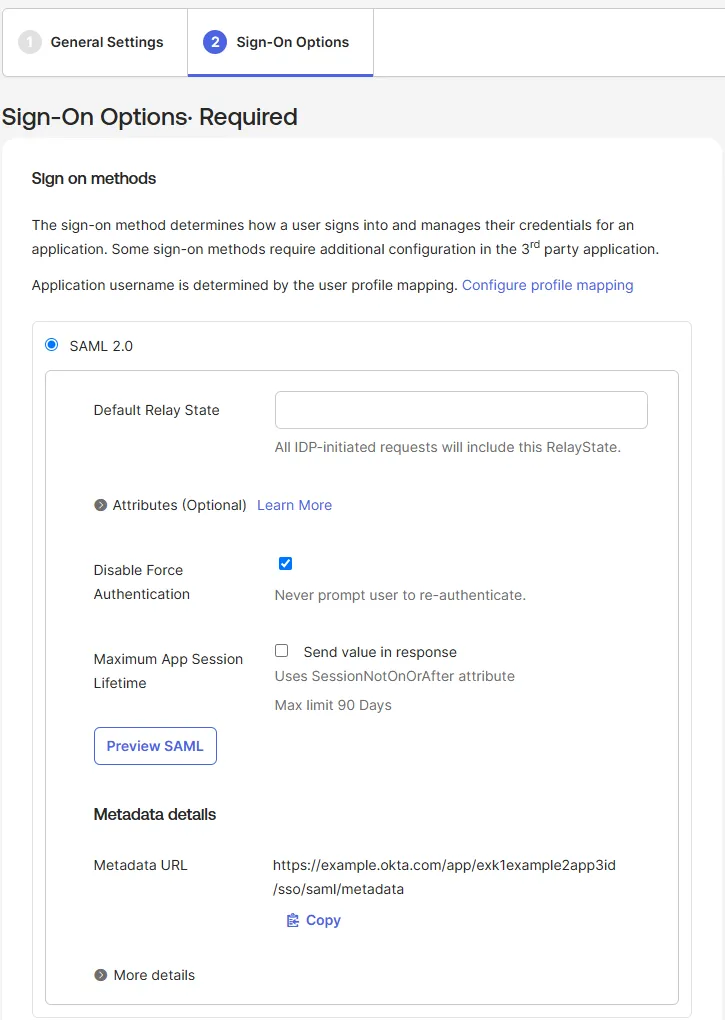725x1020 pixels.
Task: Click the Copy link text
Action: coord(323,920)
